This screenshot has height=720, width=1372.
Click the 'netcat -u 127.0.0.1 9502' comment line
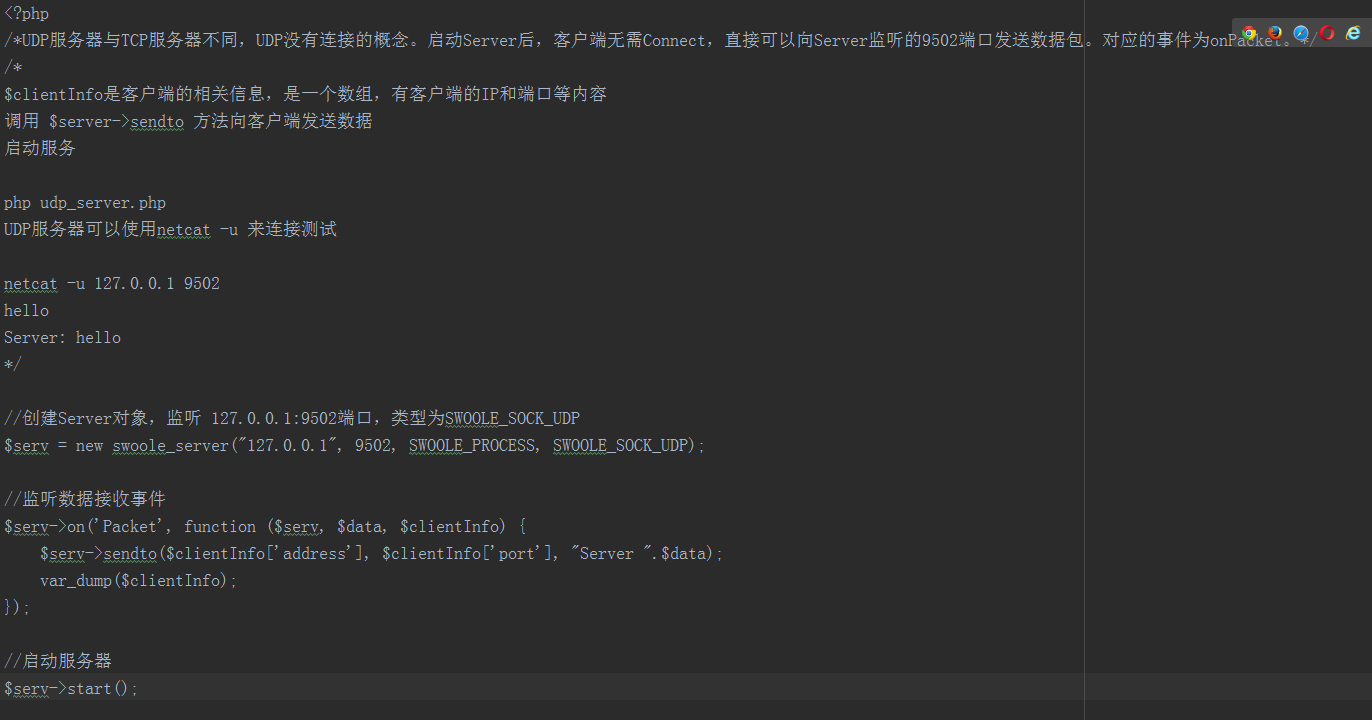point(112,284)
